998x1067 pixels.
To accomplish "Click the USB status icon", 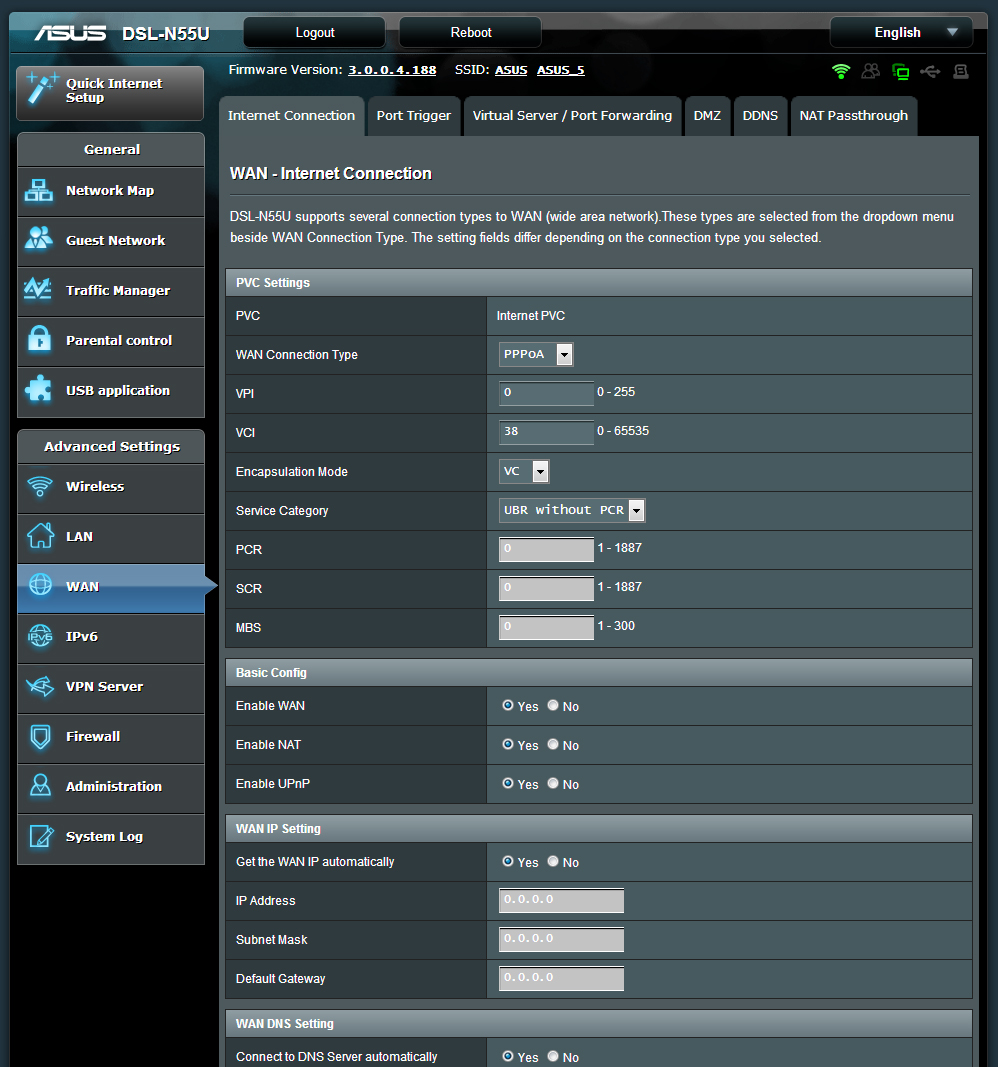I will [x=931, y=71].
